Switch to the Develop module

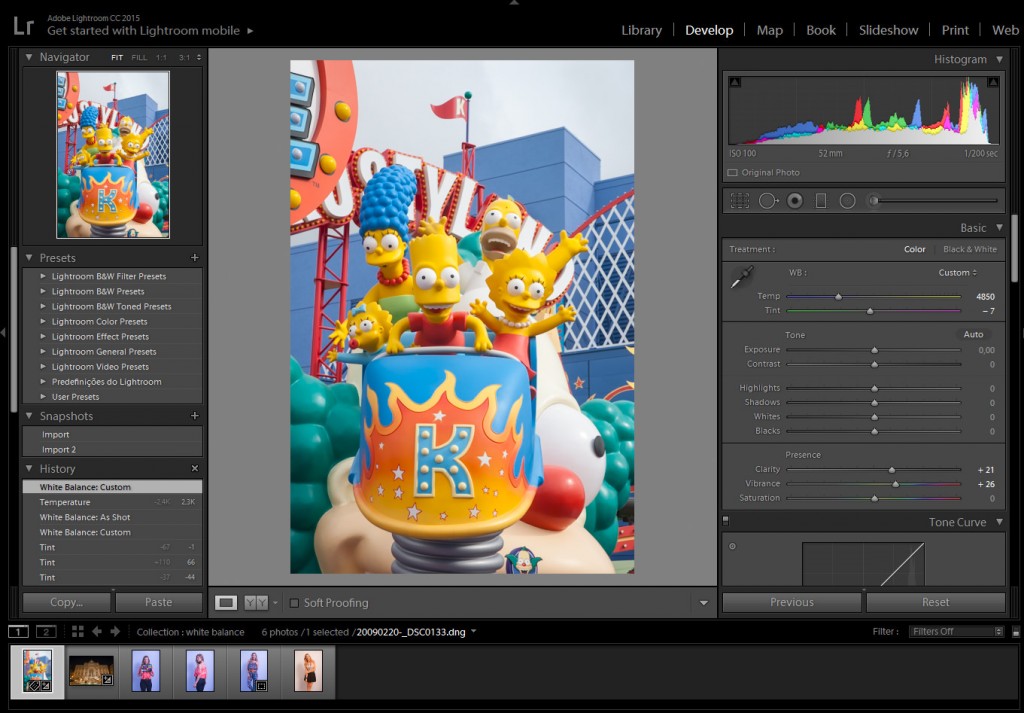click(709, 30)
